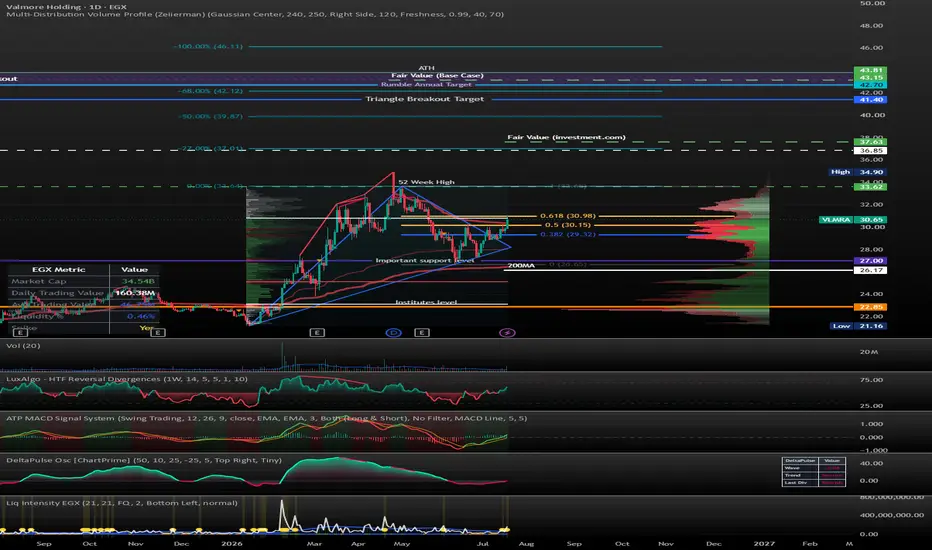Select the 20M volume scale label

tap(868, 352)
